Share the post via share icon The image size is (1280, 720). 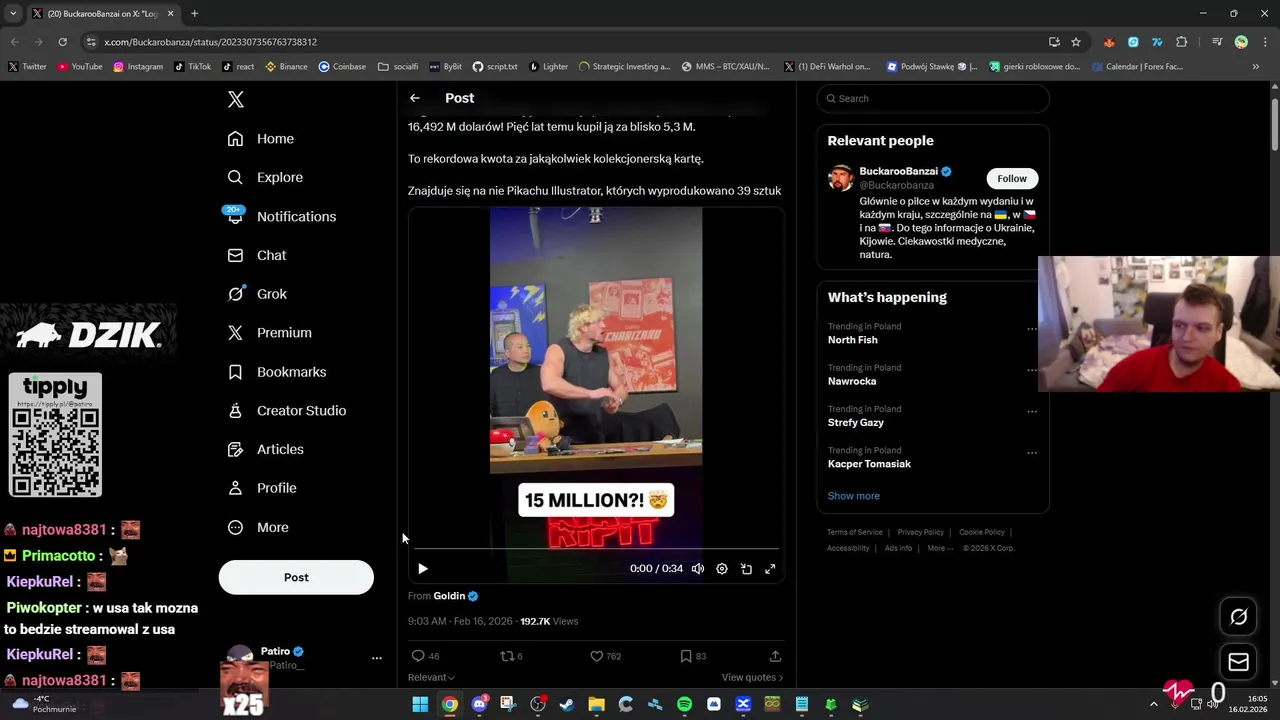[775, 656]
